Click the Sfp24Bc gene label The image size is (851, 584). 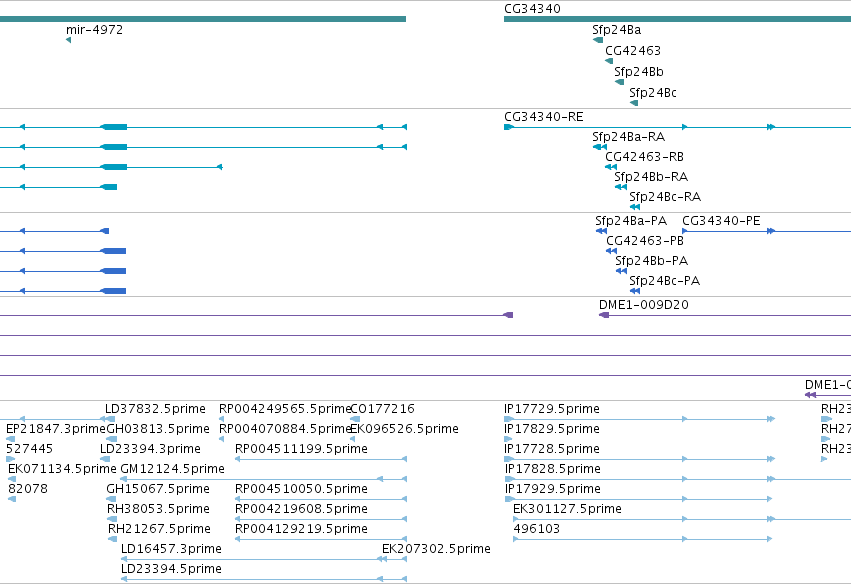pyautogui.click(x=653, y=93)
